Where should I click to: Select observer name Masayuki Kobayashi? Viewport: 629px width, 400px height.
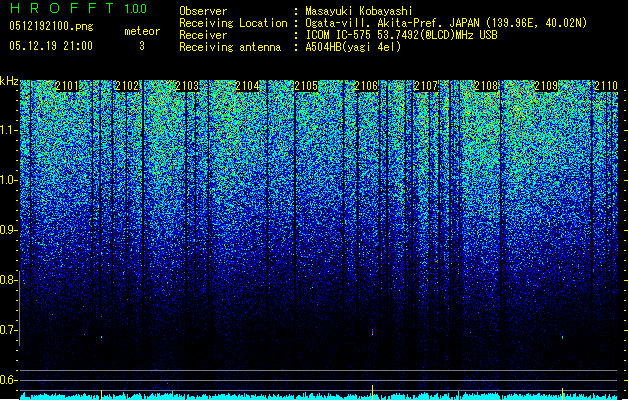pyautogui.click(x=359, y=11)
